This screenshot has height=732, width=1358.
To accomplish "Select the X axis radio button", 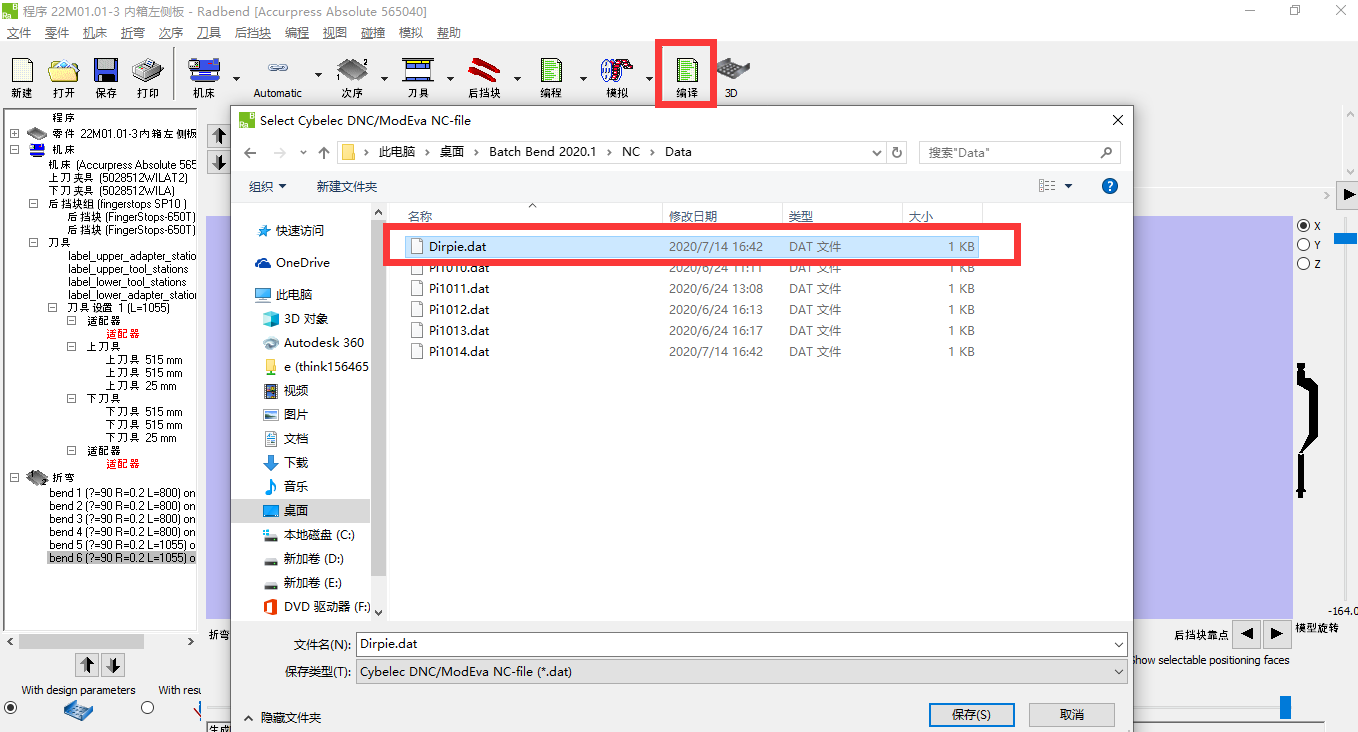I will (1303, 226).
